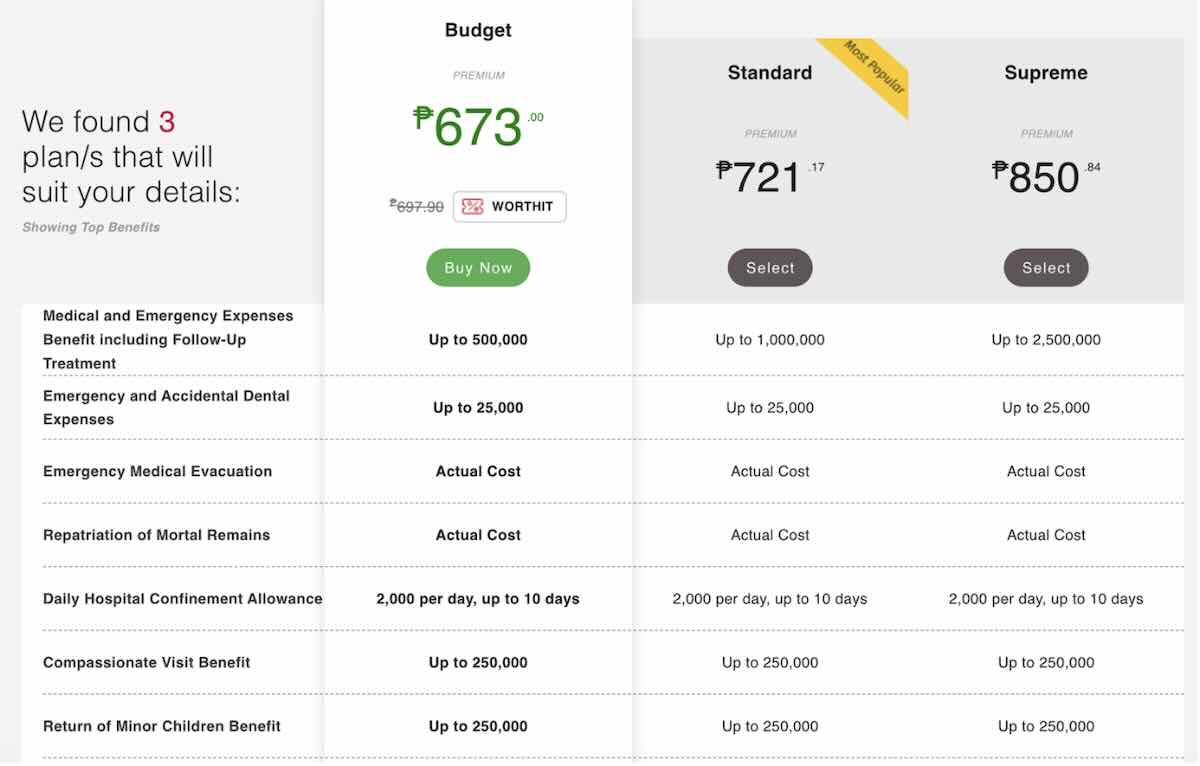Click the struck-through 697.90 original price
Viewport: 1200px width, 766px height.
(416, 207)
